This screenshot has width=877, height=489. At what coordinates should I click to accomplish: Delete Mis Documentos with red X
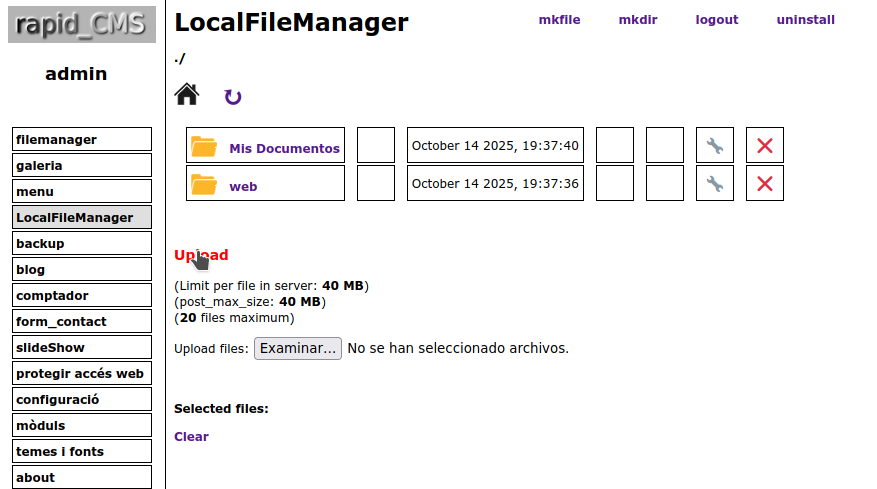tap(765, 145)
